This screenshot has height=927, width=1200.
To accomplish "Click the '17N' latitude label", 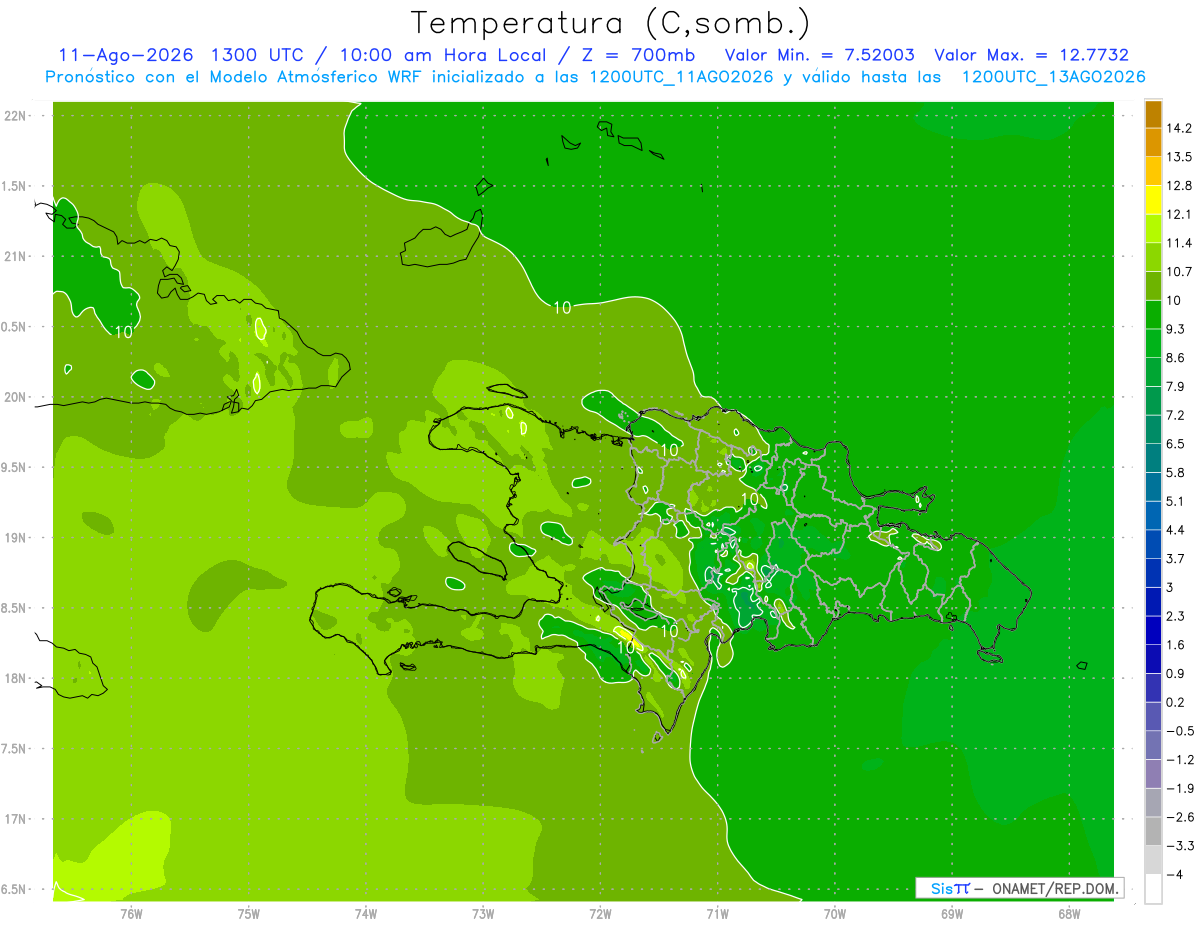I will click(x=15, y=819).
